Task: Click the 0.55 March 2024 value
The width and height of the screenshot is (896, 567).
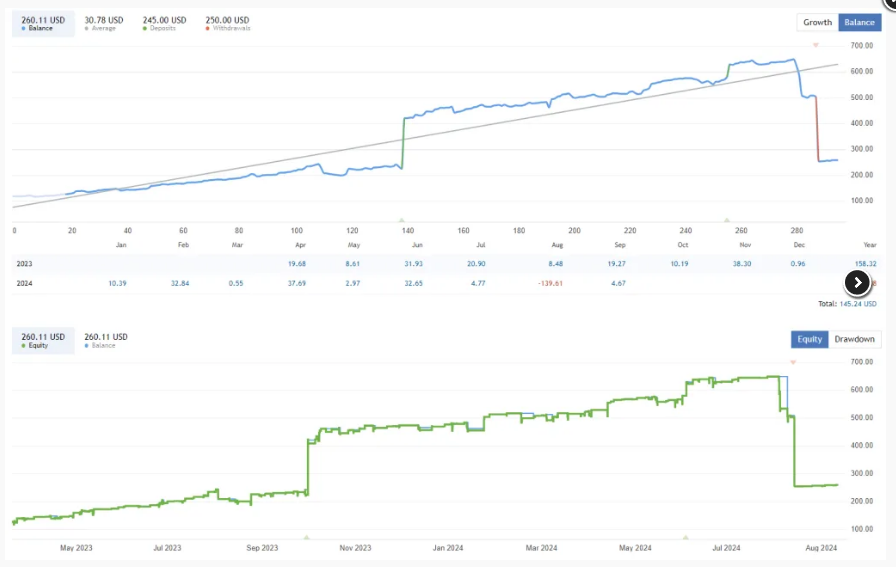Action: point(235,284)
